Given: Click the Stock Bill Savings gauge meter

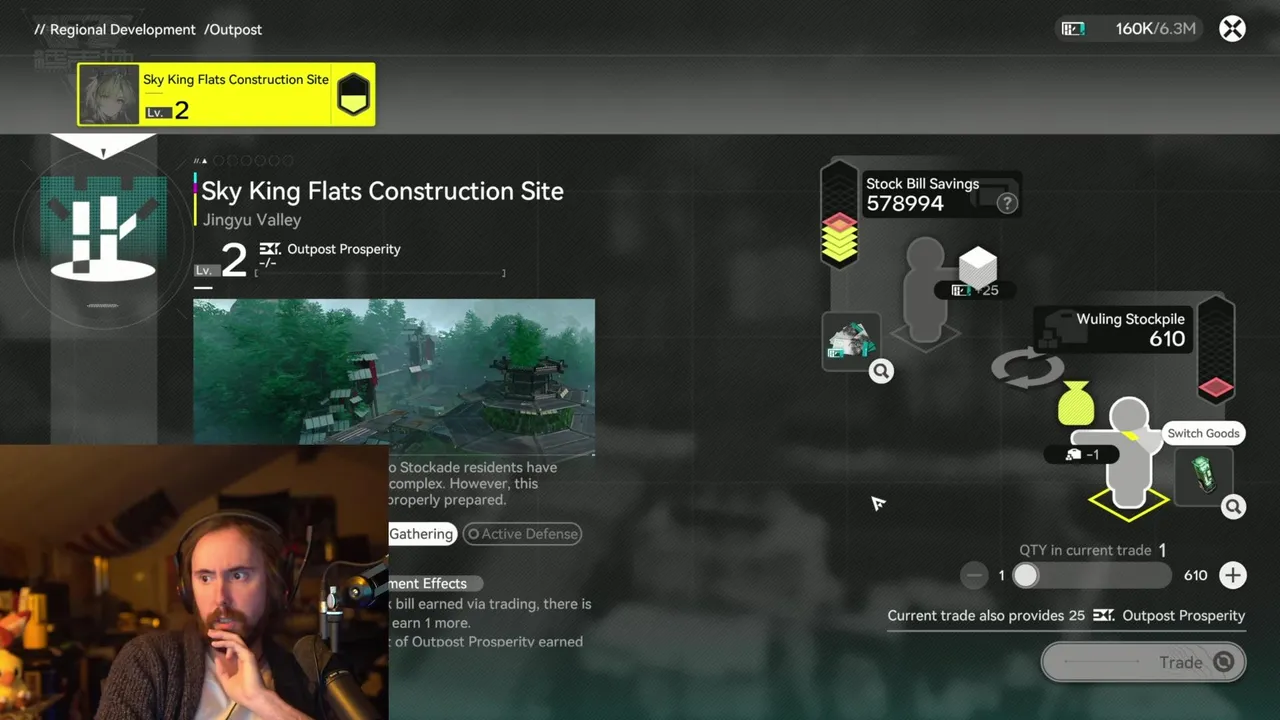Looking at the screenshot, I should [839, 215].
